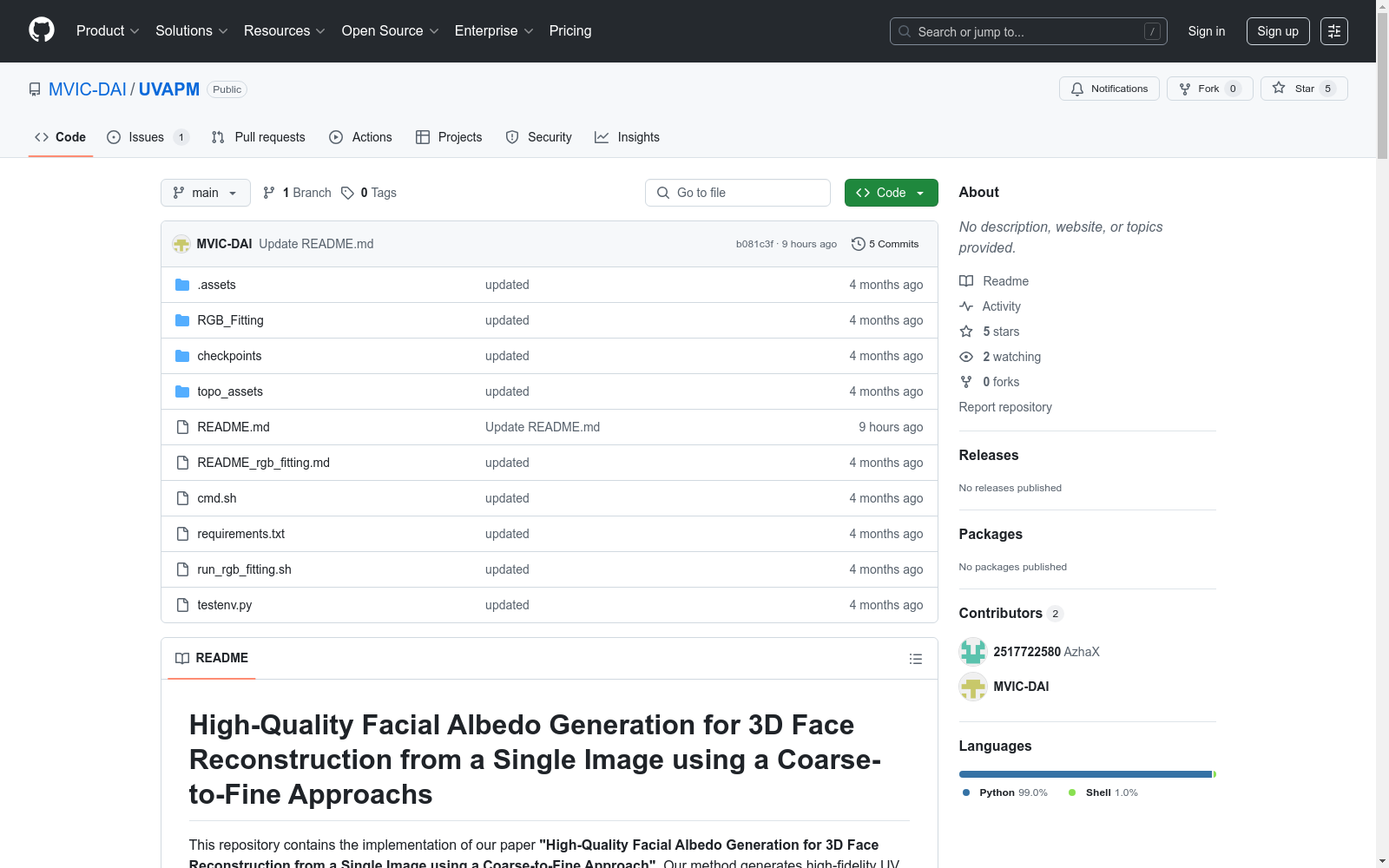The height and width of the screenshot is (868, 1389).
Task: Open the Pull requests tab
Action: point(259,137)
